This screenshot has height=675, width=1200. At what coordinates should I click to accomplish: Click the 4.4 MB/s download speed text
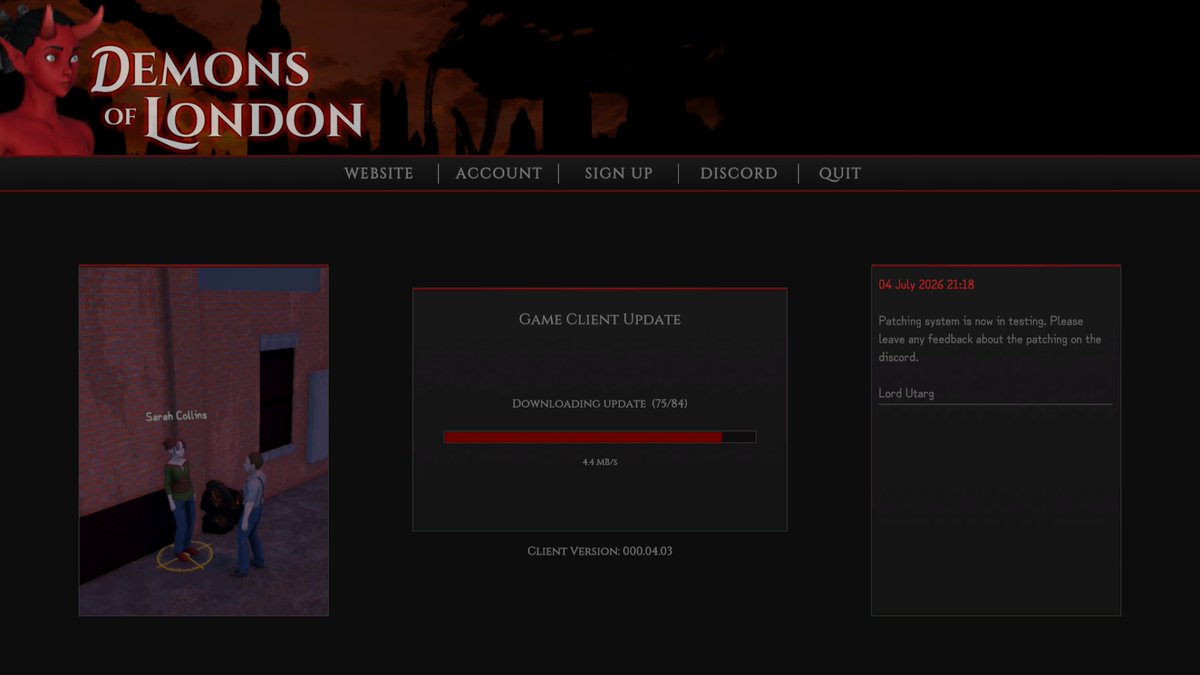599,462
